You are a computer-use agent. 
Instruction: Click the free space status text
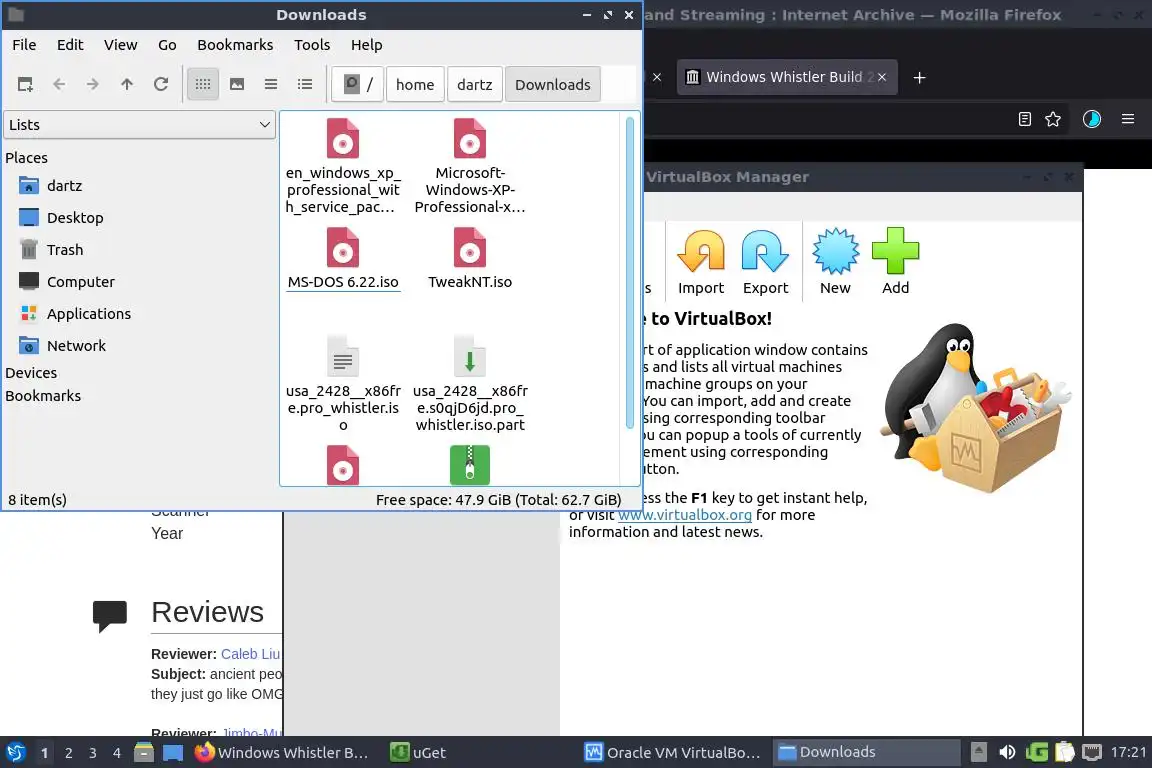(498, 500)
